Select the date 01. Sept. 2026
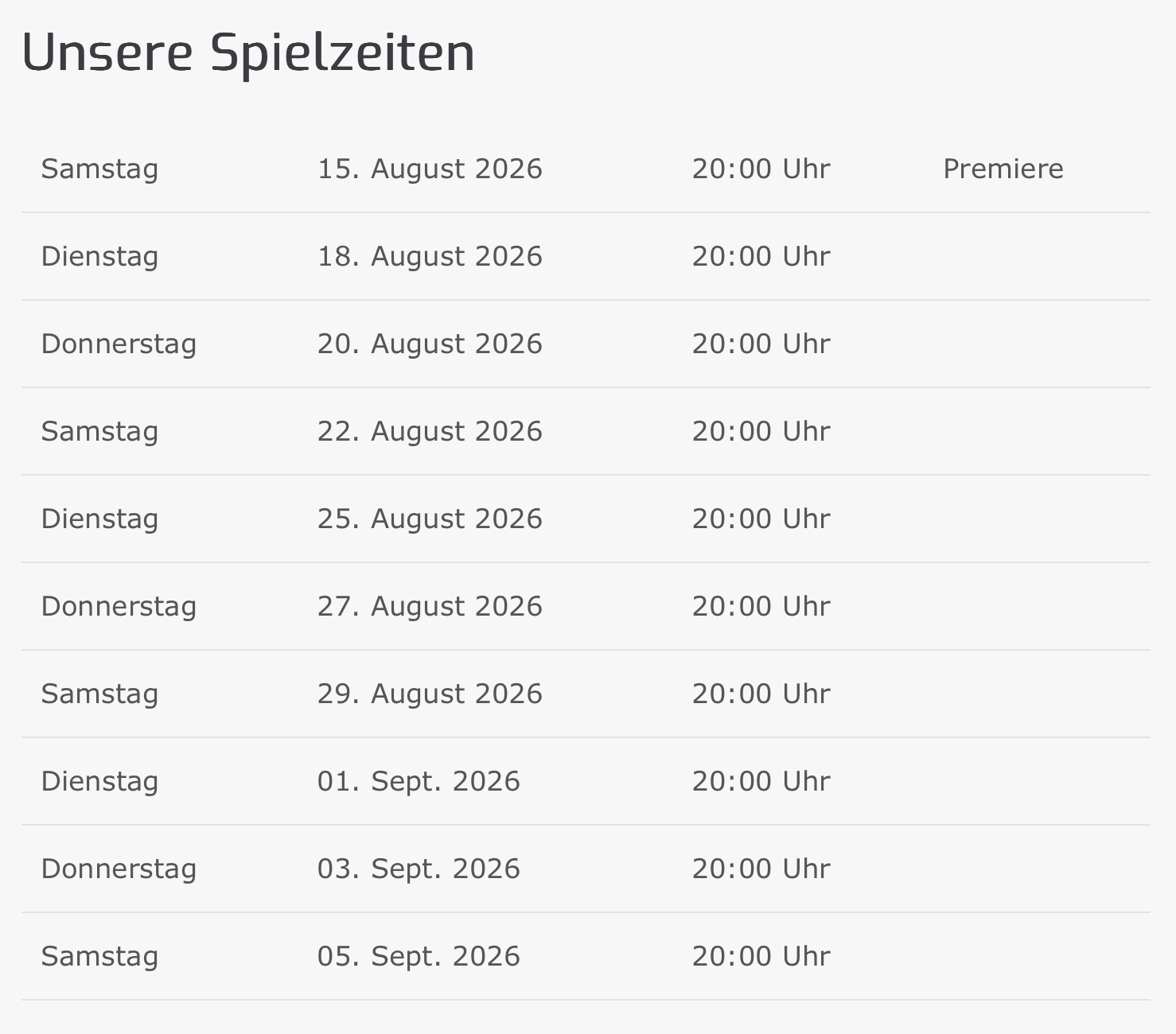This screenshot has width=1176, height=1034. pos(419,781)
